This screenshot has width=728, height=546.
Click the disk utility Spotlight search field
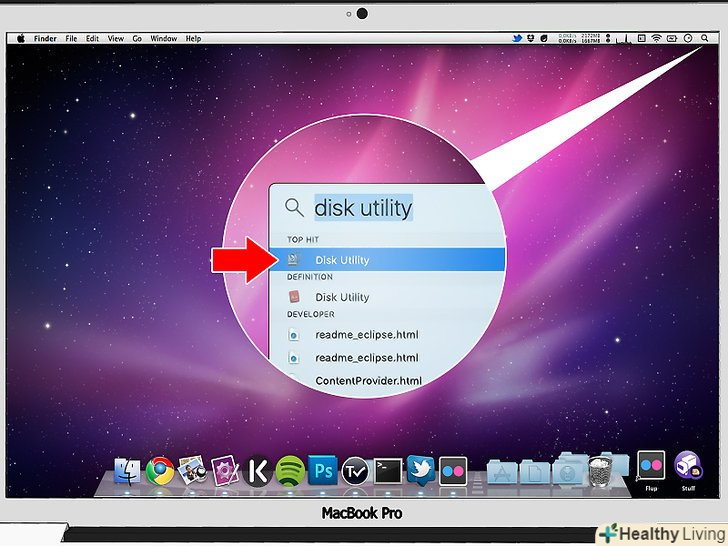pyautogui.click(x=363, y=208)
